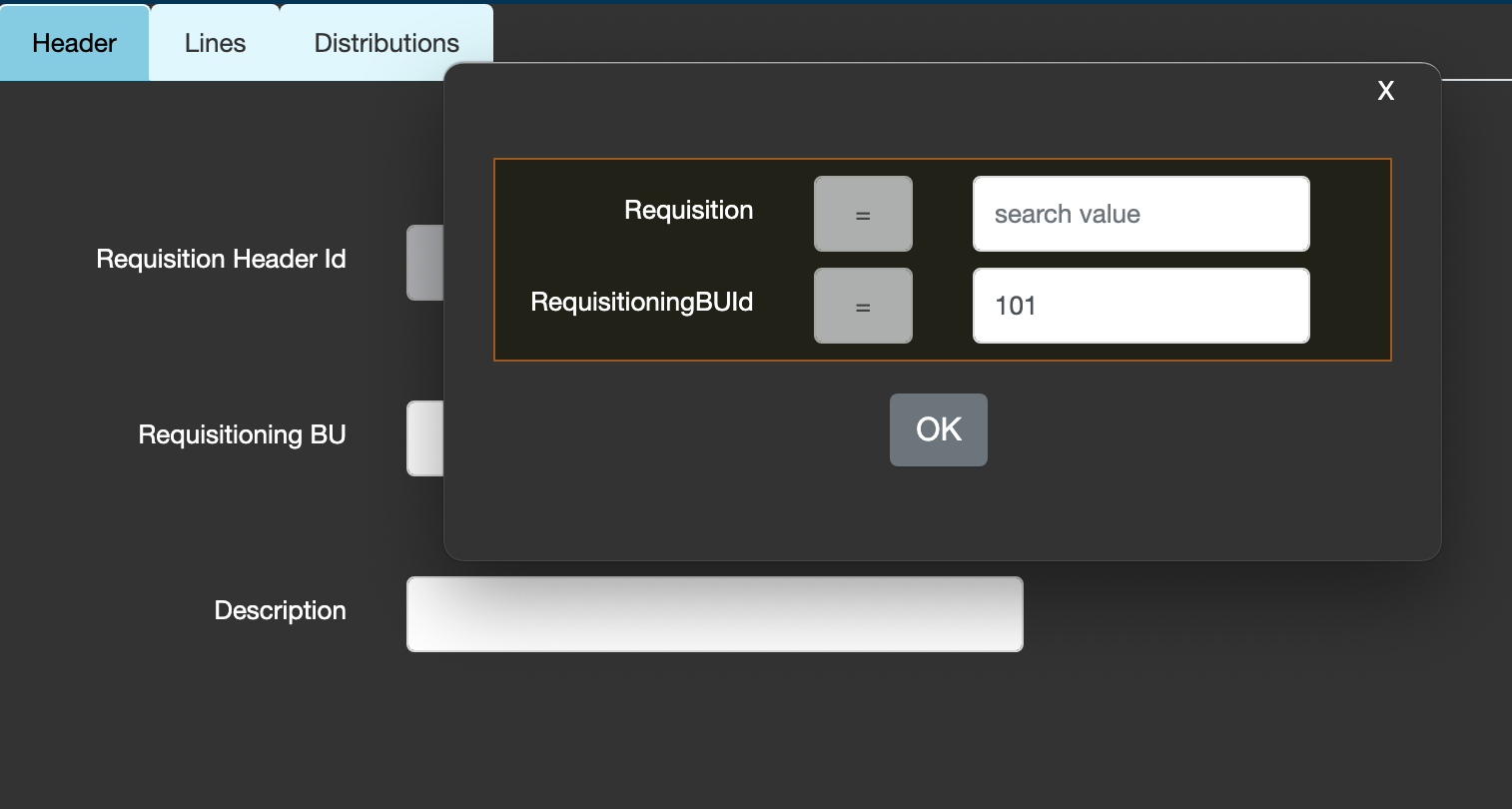The image size is (1512, 809).
Task: Click the Requisition Header Id field
Action: point(424,262)
